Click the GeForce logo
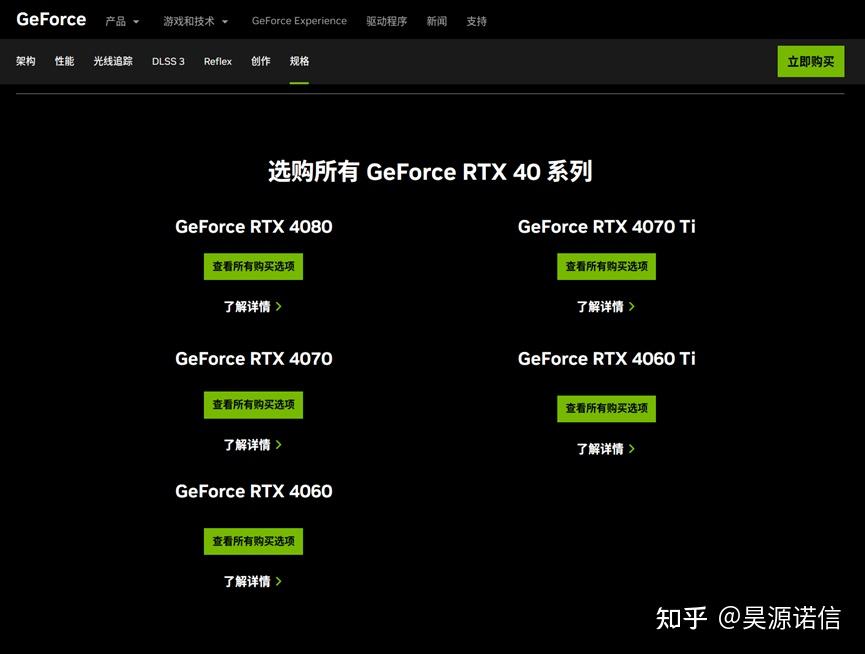 click(51, 19)
